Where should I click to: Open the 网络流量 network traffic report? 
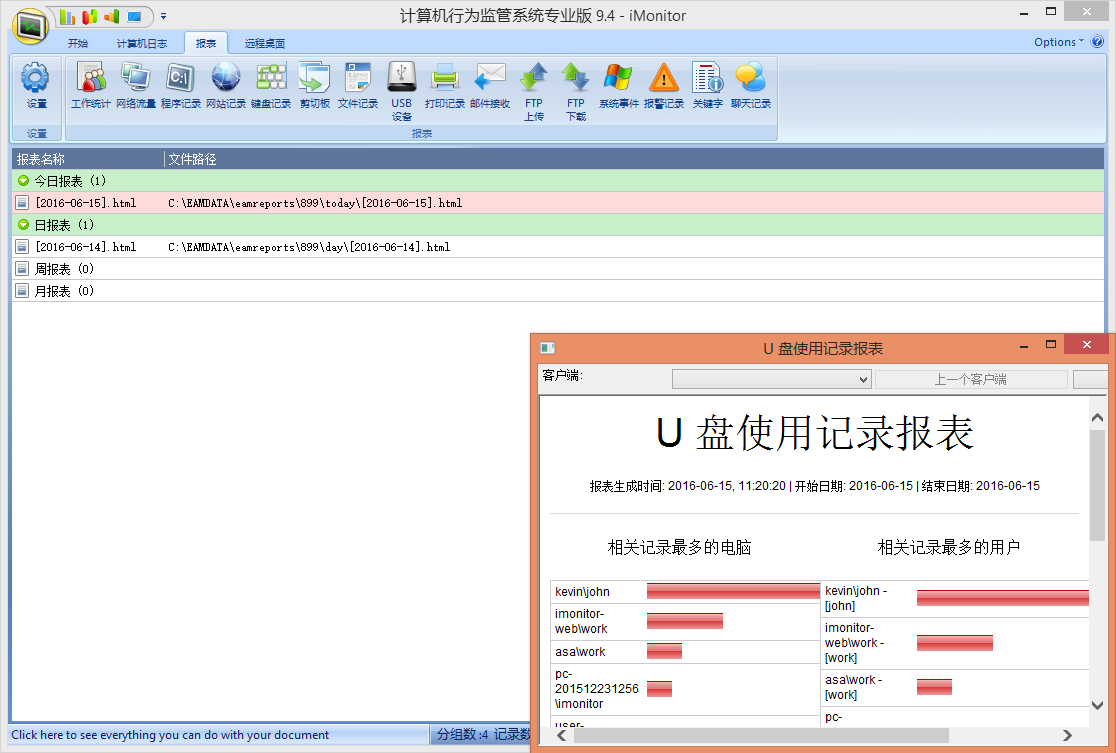pyautogui.click(x=135, y=85)
